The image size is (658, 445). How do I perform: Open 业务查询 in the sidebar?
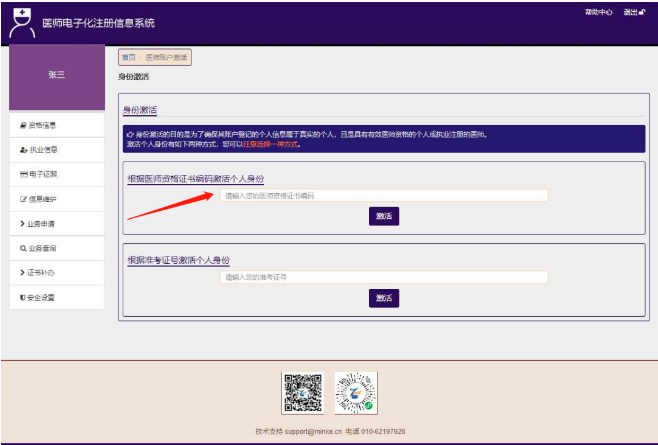[40, 248]
